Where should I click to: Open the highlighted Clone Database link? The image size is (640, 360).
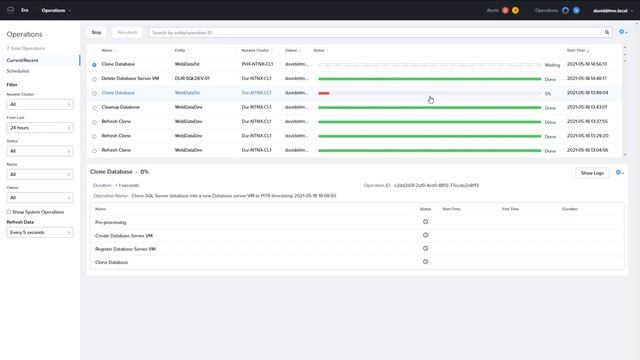pos(118,93)
